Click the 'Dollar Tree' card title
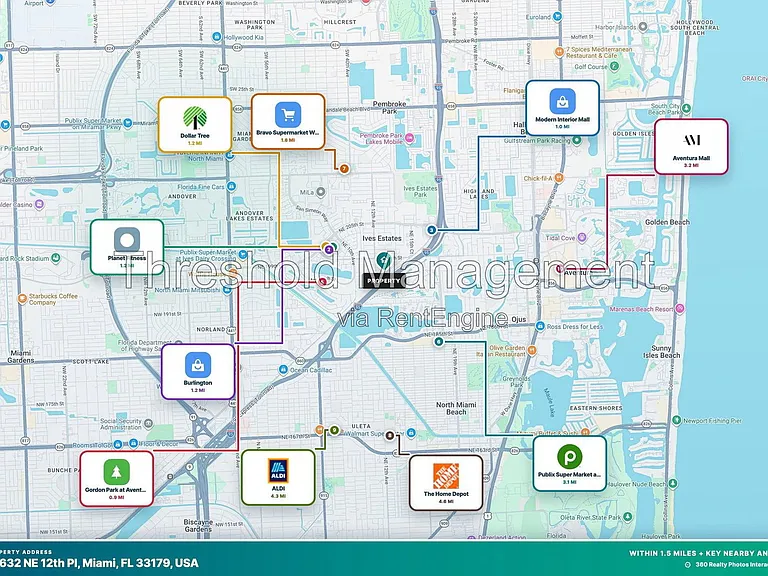The width and height of the screenshot is (768, 576). (x=195, y=136)
